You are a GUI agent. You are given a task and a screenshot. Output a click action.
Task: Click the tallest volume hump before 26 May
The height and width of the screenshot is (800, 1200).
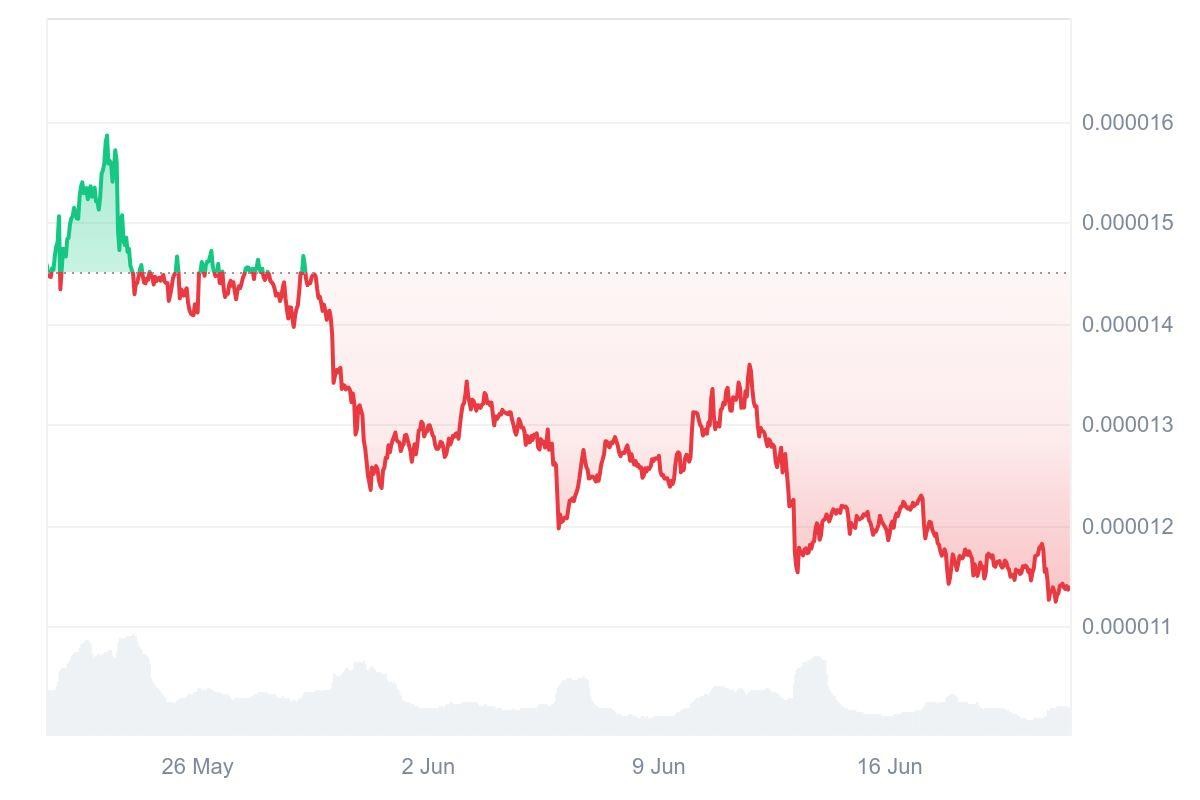coord(130,640)
